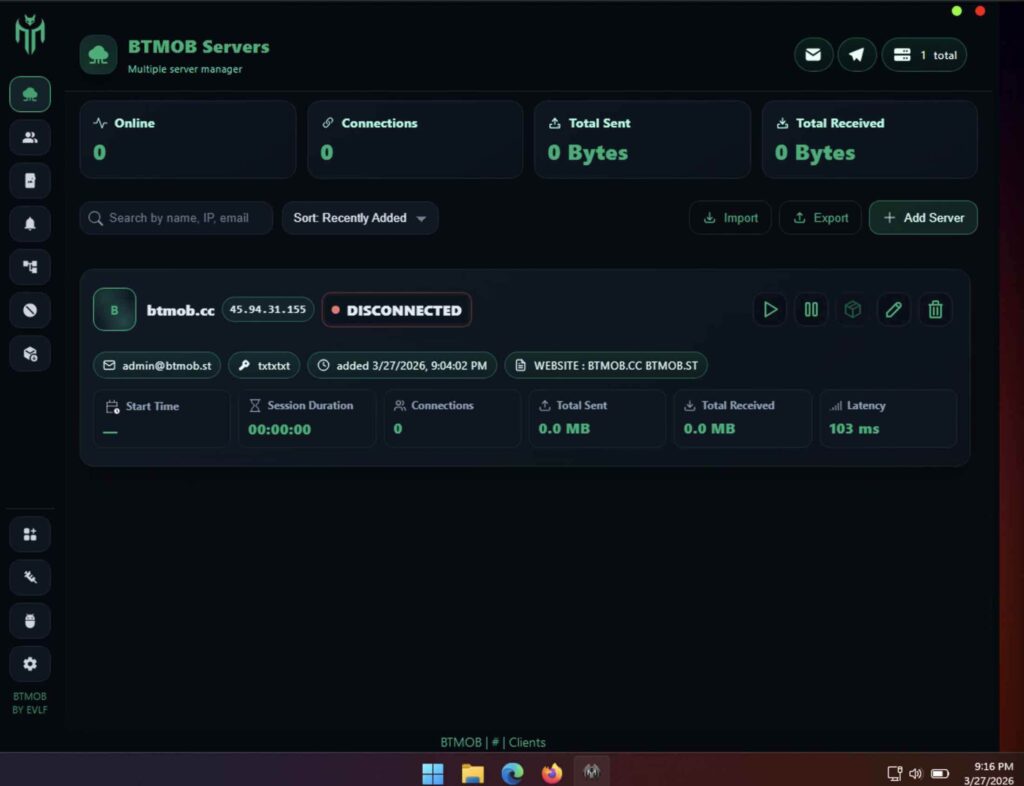Open the users group sidebar icon
Image resolution: width=1024 pixels, height=786 pixels.
30,138
